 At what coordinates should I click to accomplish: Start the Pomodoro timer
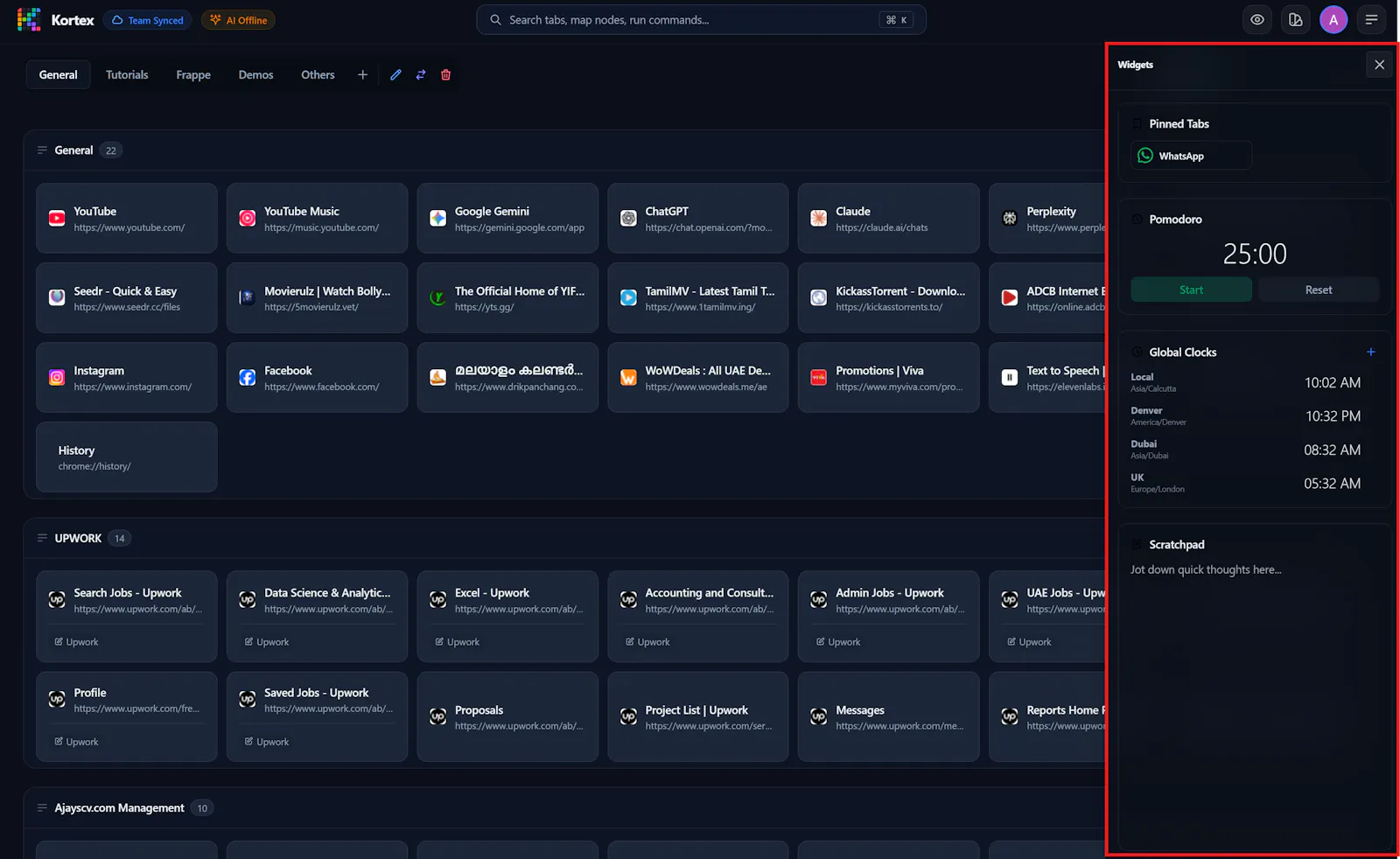1191,290
